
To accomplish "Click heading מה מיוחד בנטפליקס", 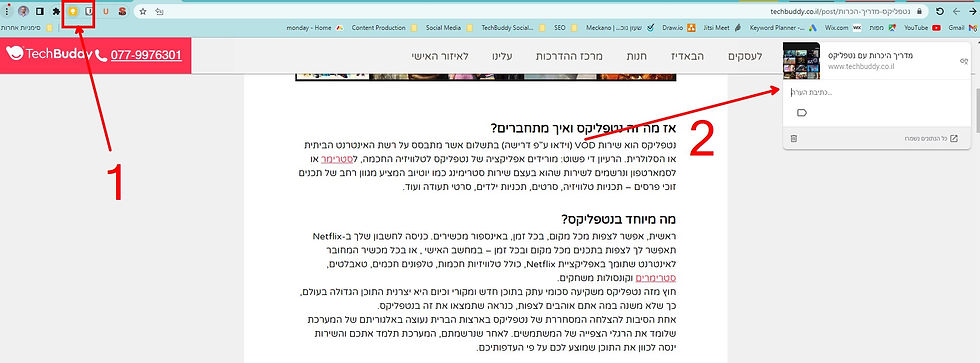I will [619, 220].
